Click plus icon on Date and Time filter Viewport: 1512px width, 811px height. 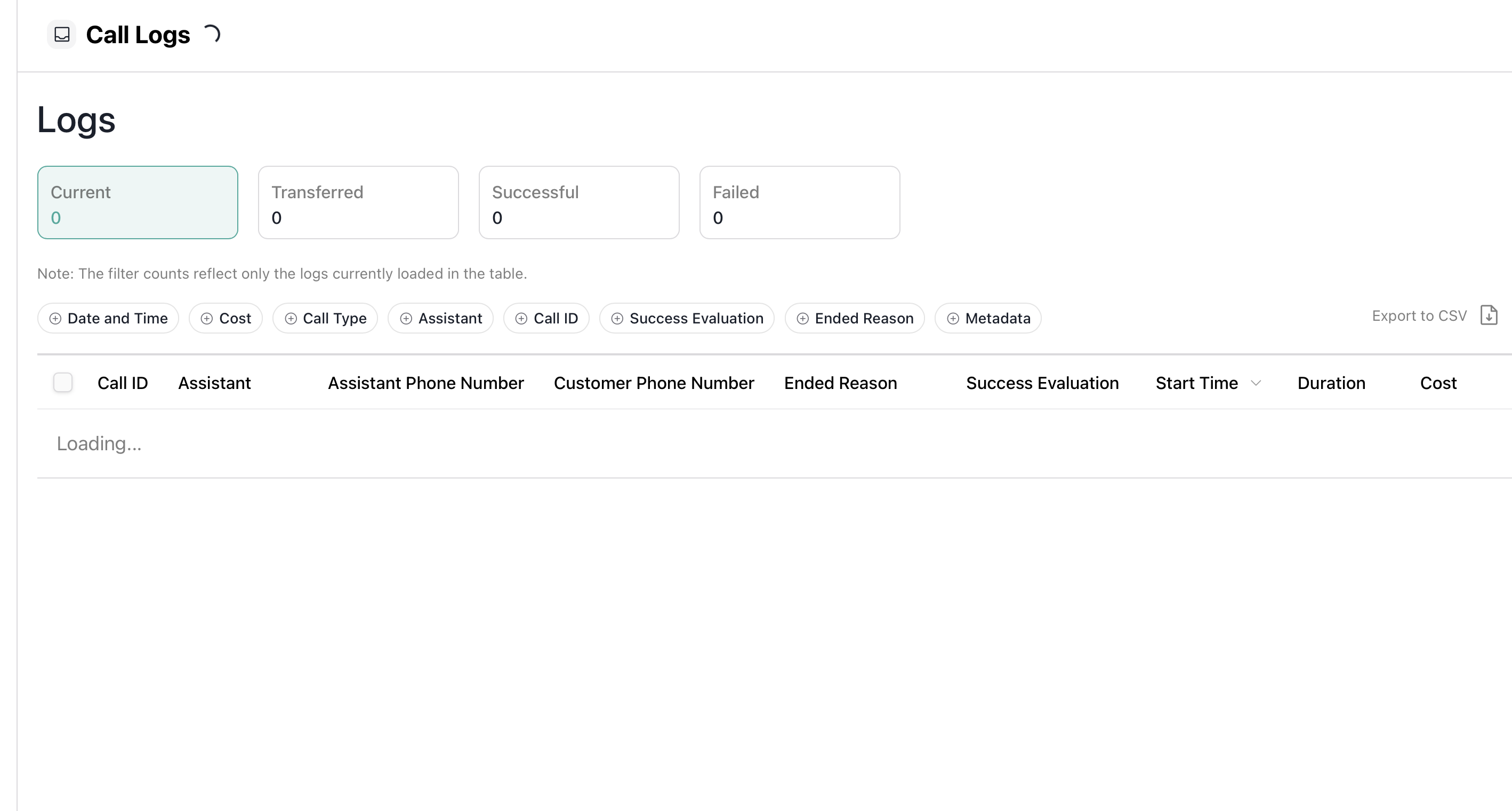point(55,319)
